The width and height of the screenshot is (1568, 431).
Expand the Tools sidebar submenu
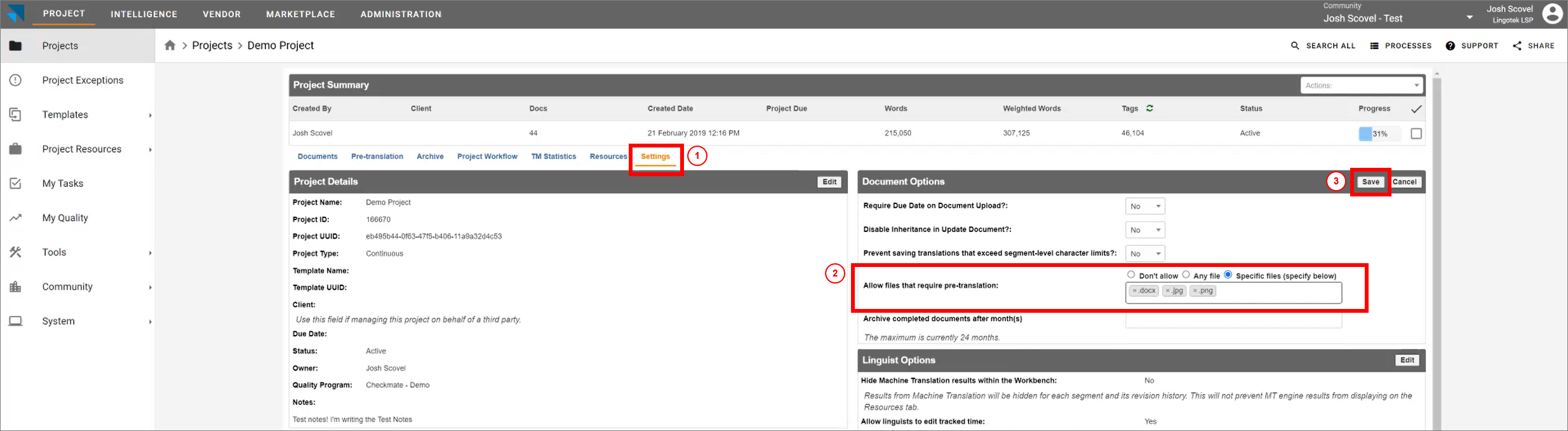point(151,252)
